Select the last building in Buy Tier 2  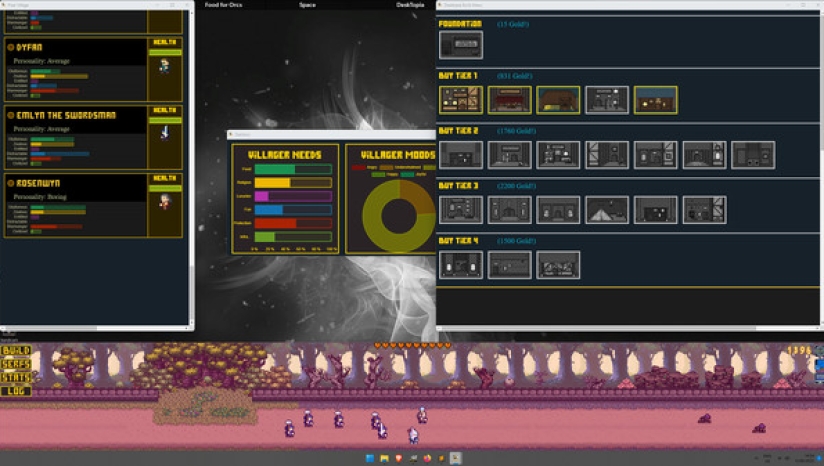coord(753,154)
